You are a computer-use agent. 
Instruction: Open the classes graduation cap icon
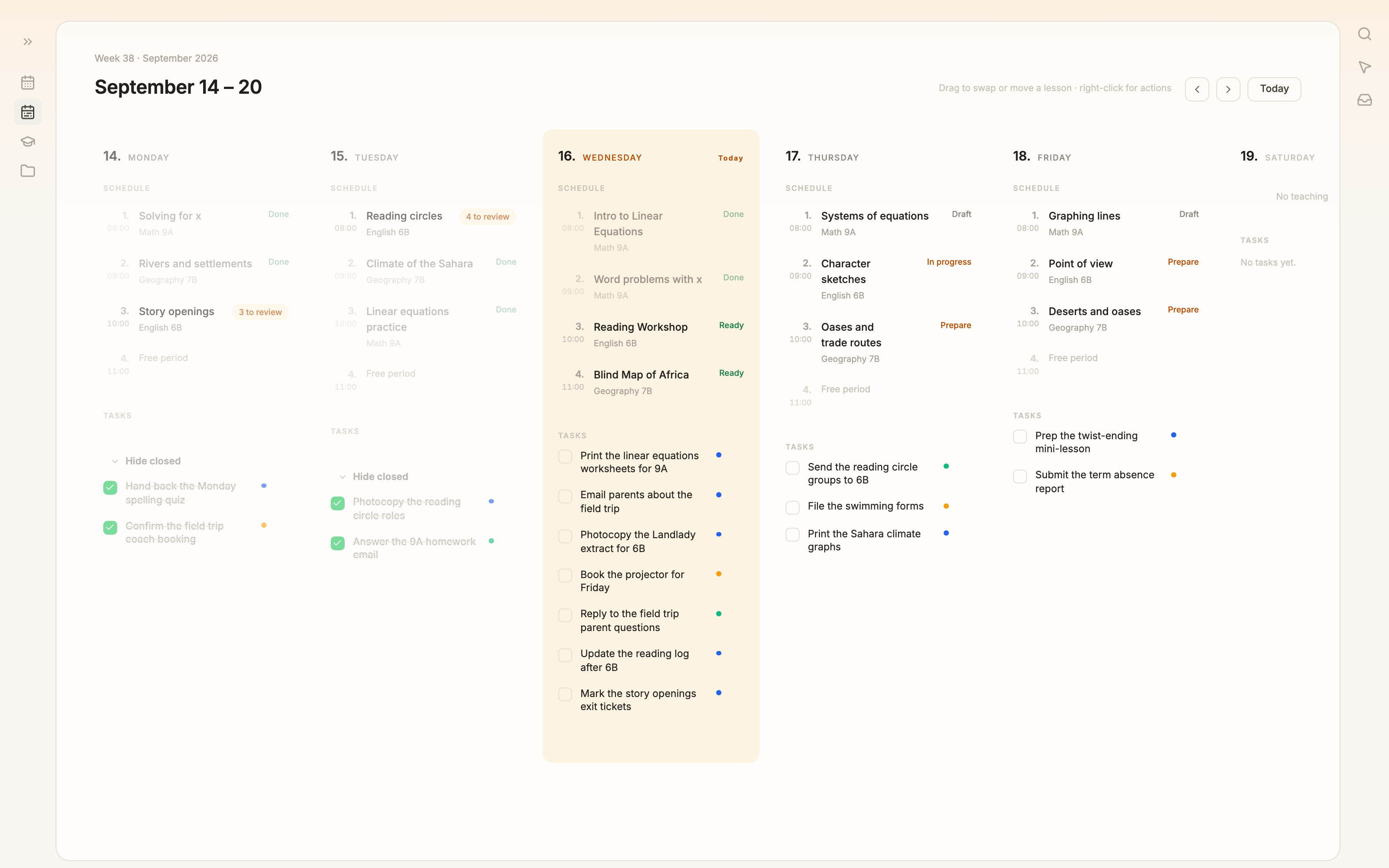[27, 141]
